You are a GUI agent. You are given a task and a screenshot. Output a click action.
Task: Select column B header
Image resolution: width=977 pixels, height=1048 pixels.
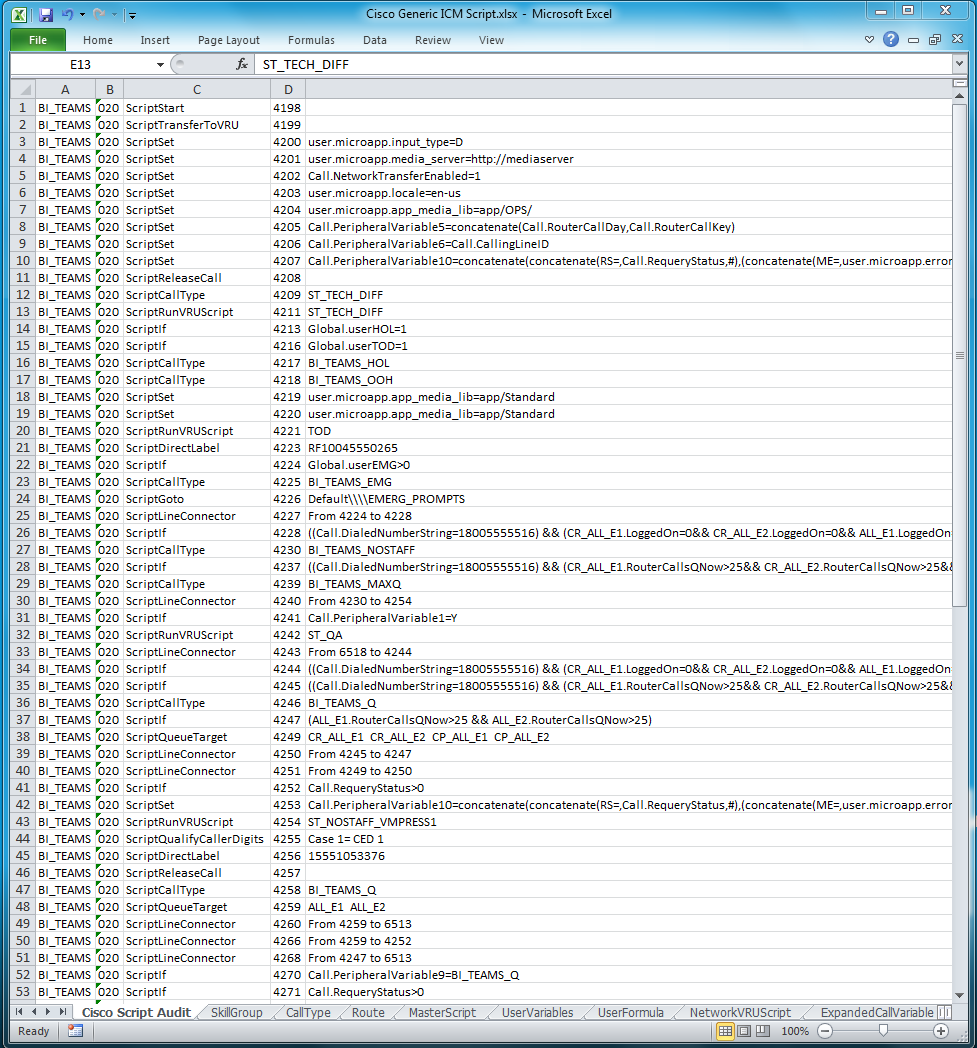(110, 90)
